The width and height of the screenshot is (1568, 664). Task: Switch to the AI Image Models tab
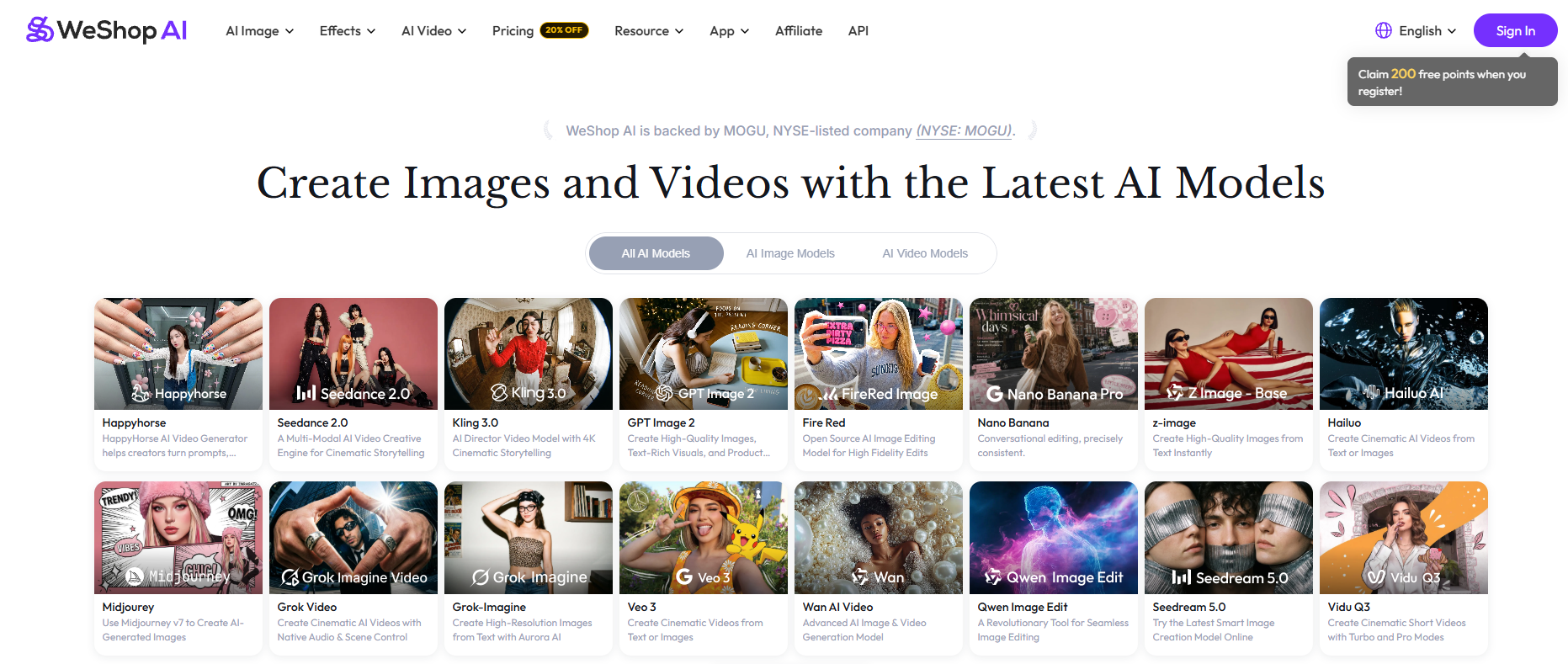click(790, 253)
